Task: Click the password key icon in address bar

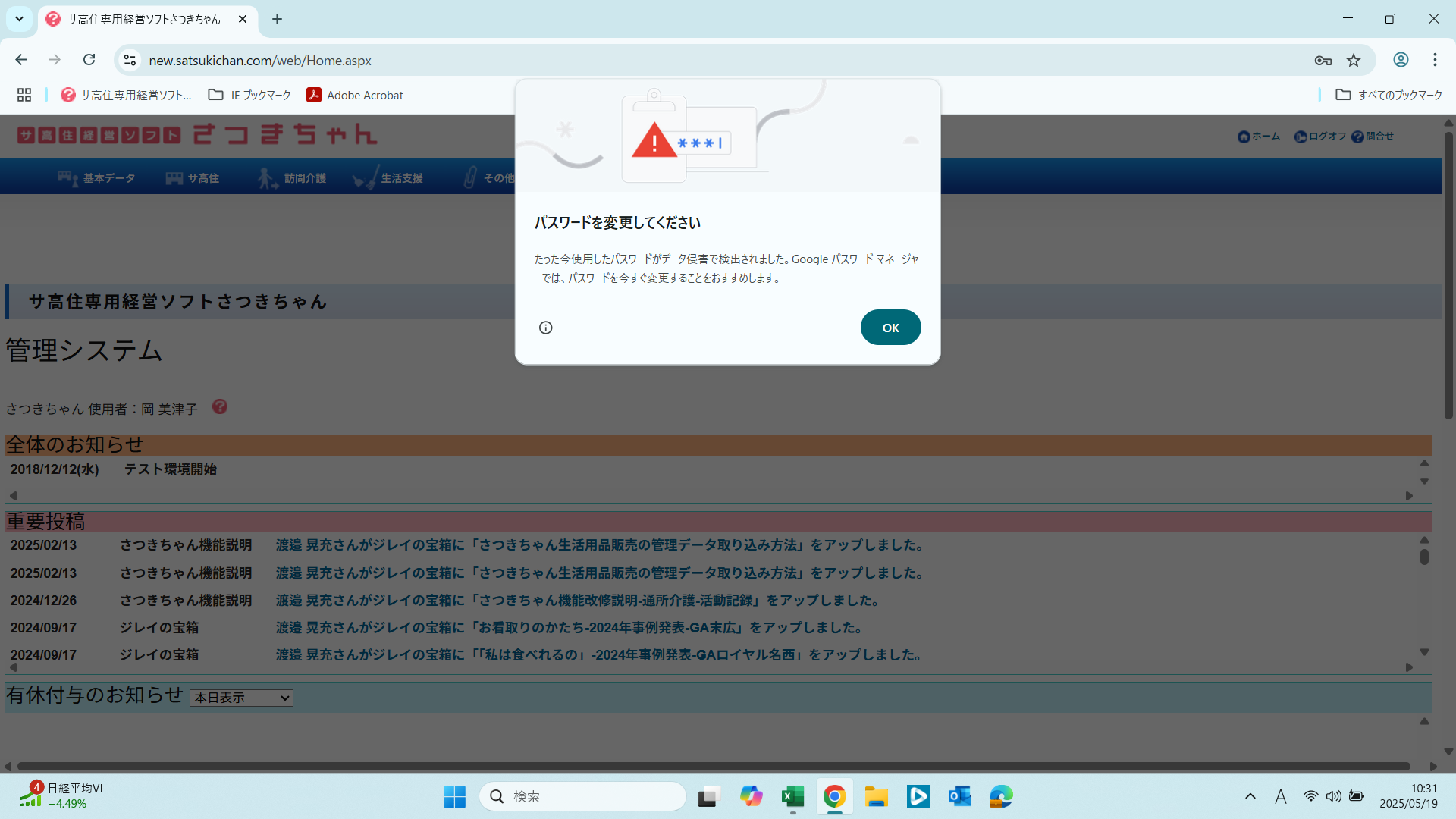Action: (1323, 61)
